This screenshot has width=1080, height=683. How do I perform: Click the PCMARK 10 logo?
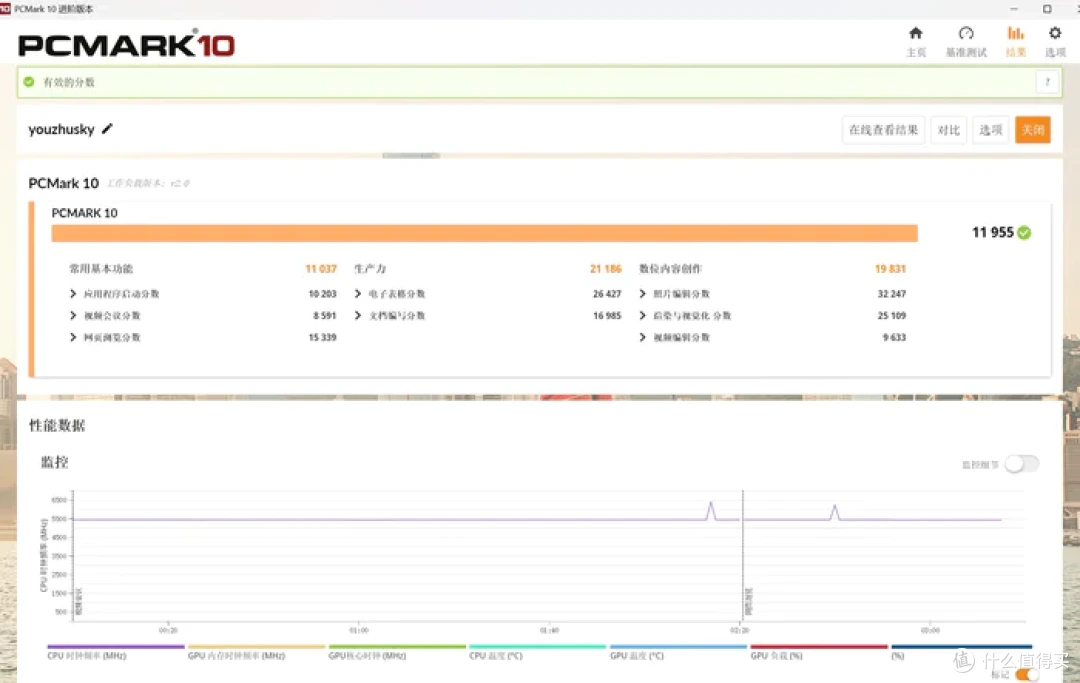click(x=126, y=45)
